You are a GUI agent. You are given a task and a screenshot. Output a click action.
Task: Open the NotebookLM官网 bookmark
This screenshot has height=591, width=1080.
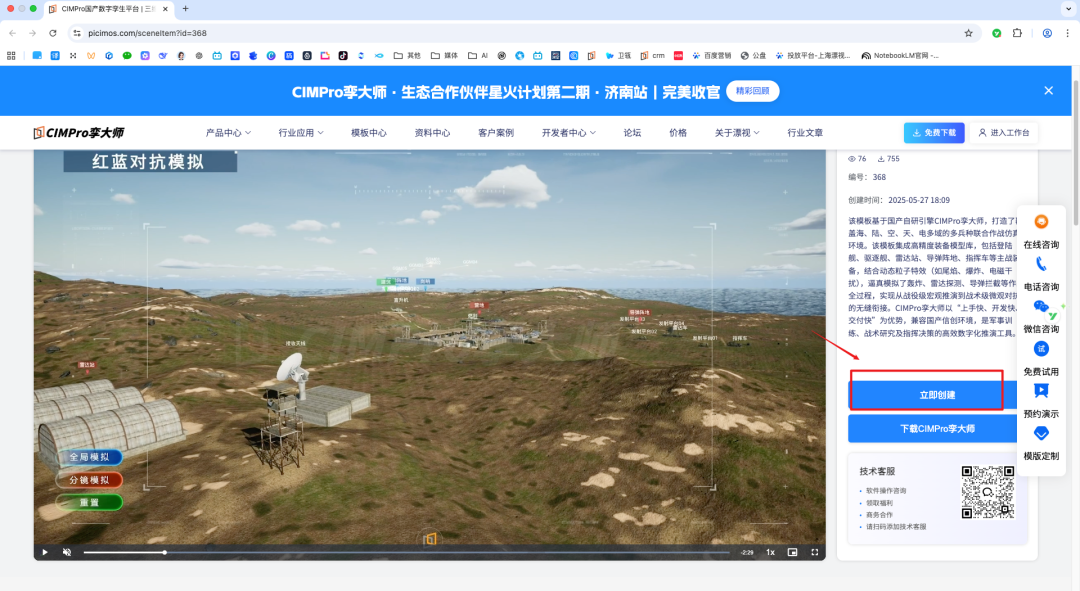coord(900,56)
